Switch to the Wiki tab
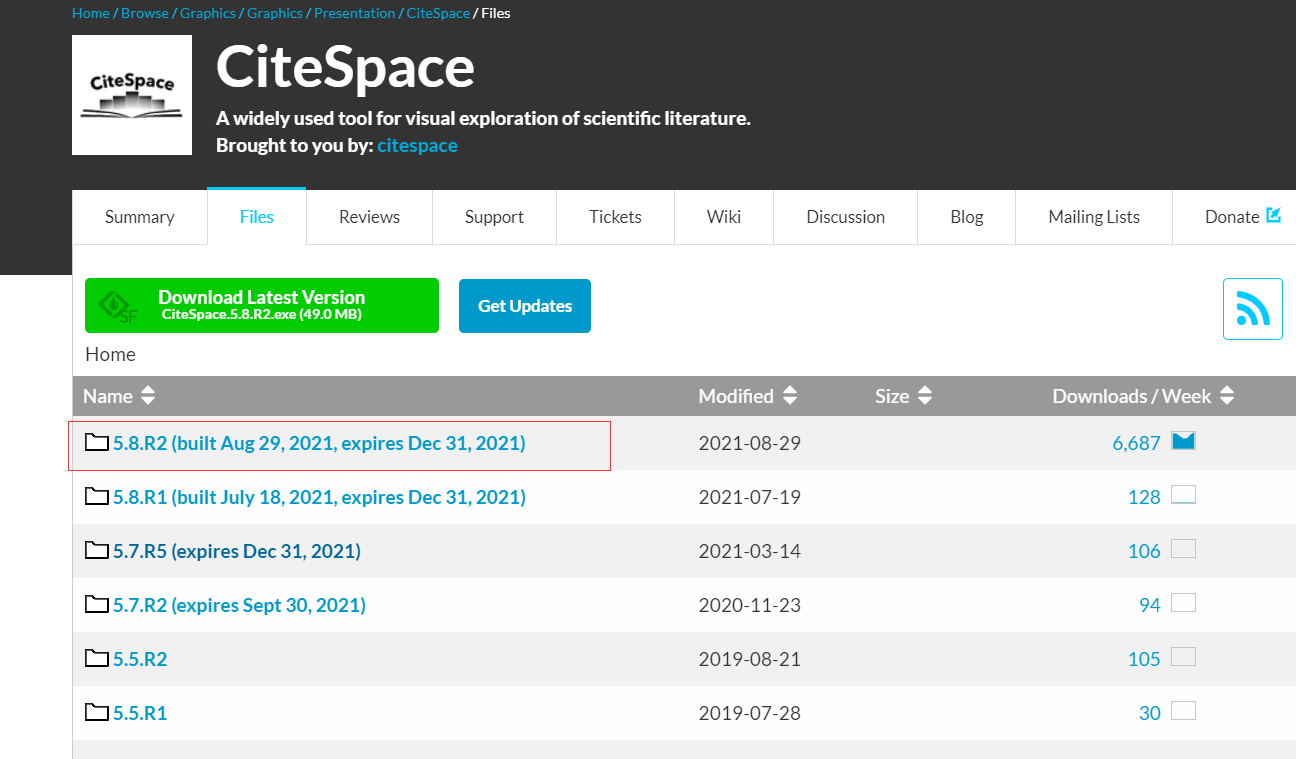 click(x=724, y=217)
